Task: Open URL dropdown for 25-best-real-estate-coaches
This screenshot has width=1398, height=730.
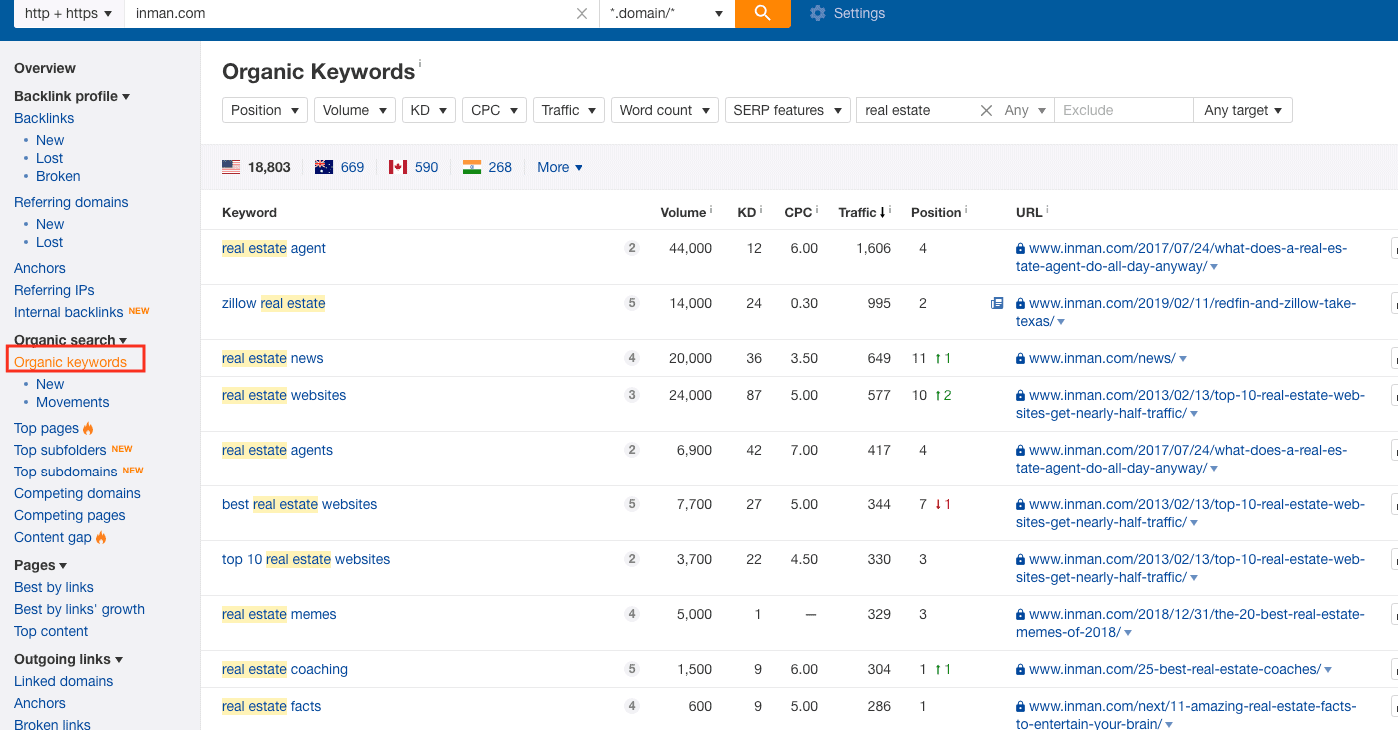Action: click(1328, 670)
